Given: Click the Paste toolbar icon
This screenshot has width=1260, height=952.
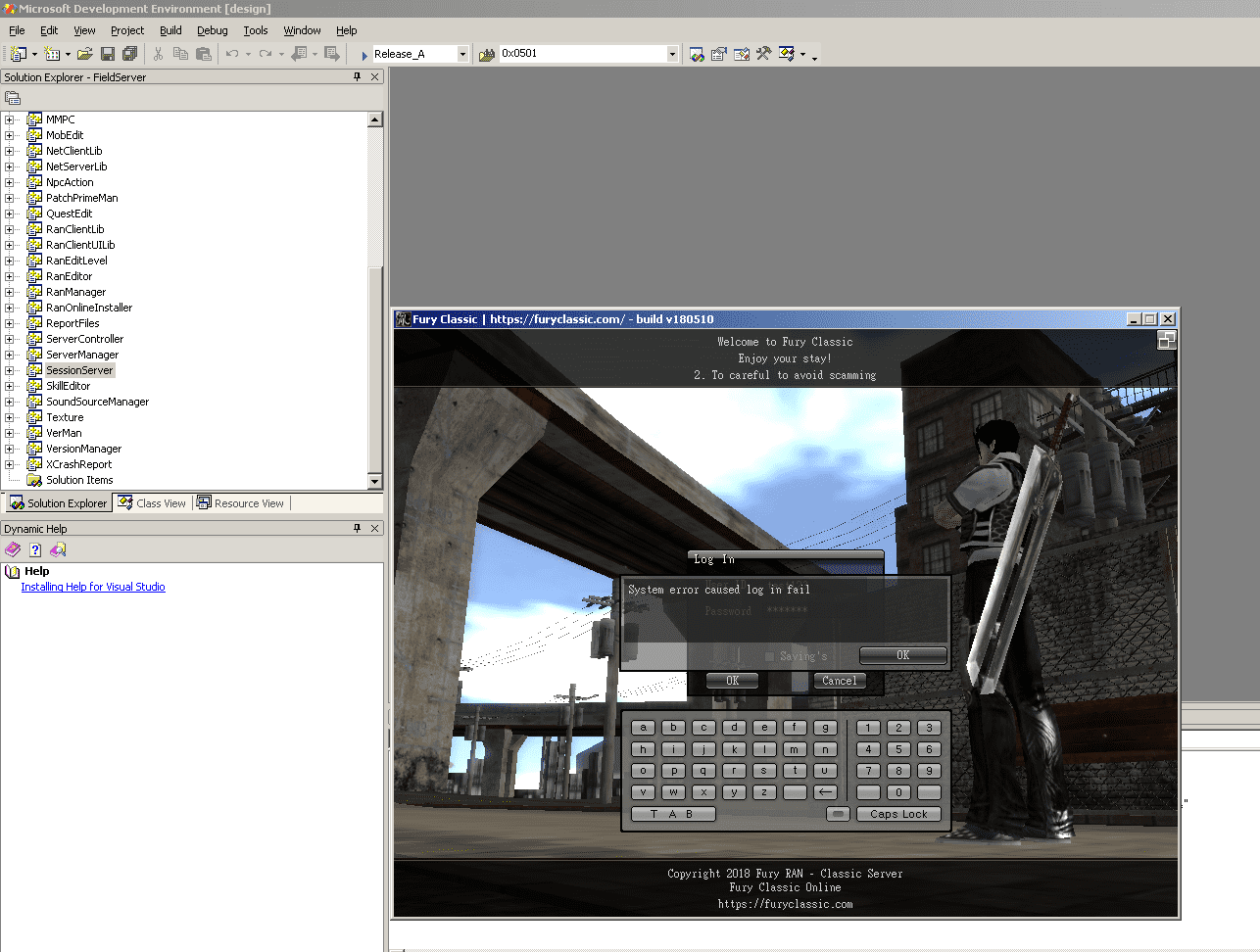Looking at the screenshot, I should pyautogui.click(x=204, y=54).
